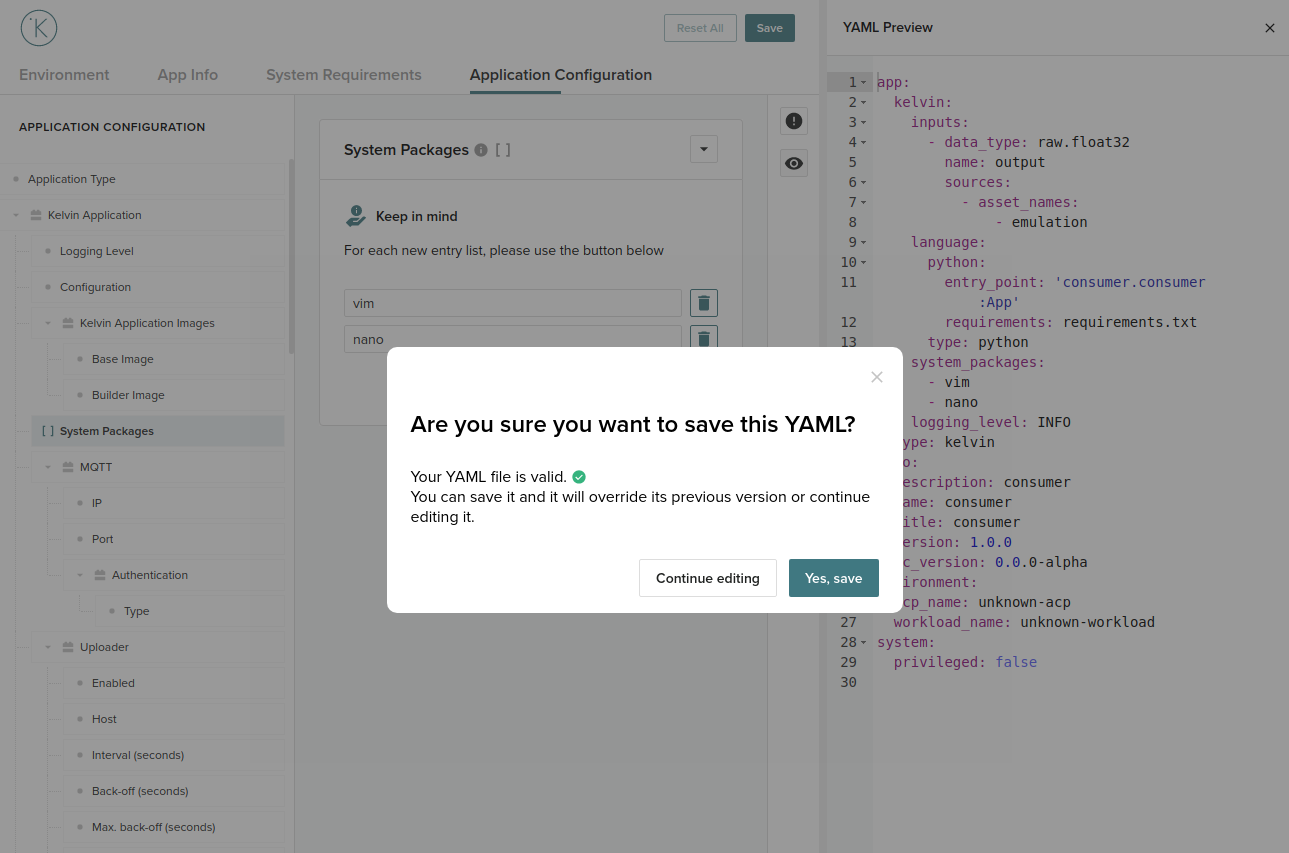
Task: Select Port under MQTT
Action: click(103, 539)
